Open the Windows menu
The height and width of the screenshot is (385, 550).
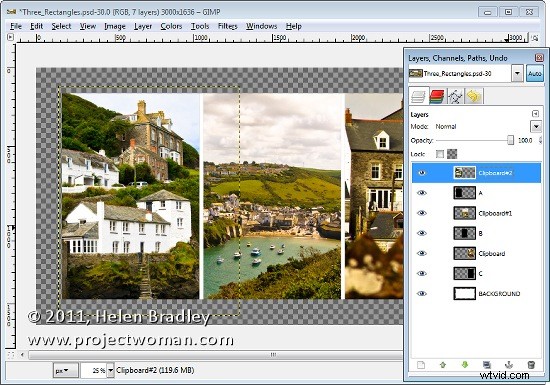(261, 26)
